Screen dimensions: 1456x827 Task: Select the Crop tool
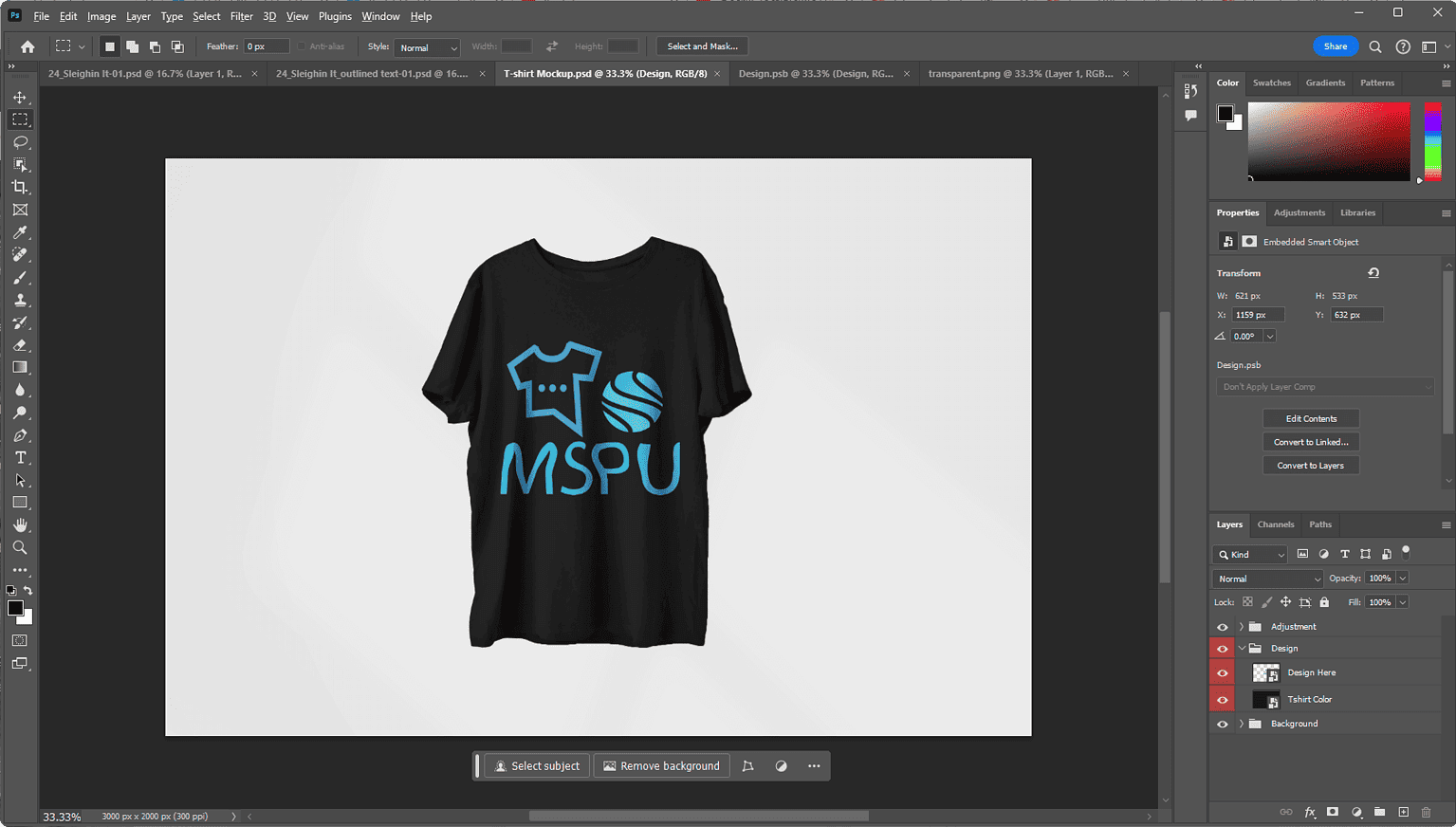tap(20, 187)
